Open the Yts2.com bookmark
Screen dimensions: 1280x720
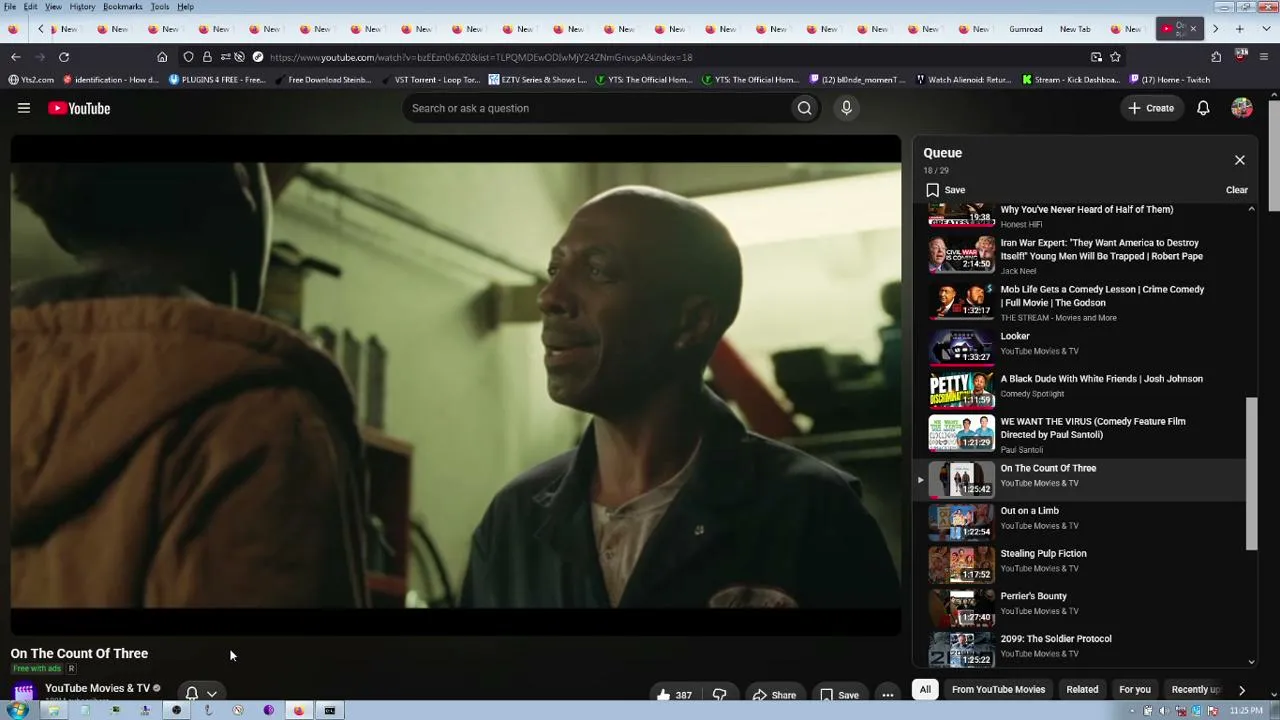[x=31, y=80]
